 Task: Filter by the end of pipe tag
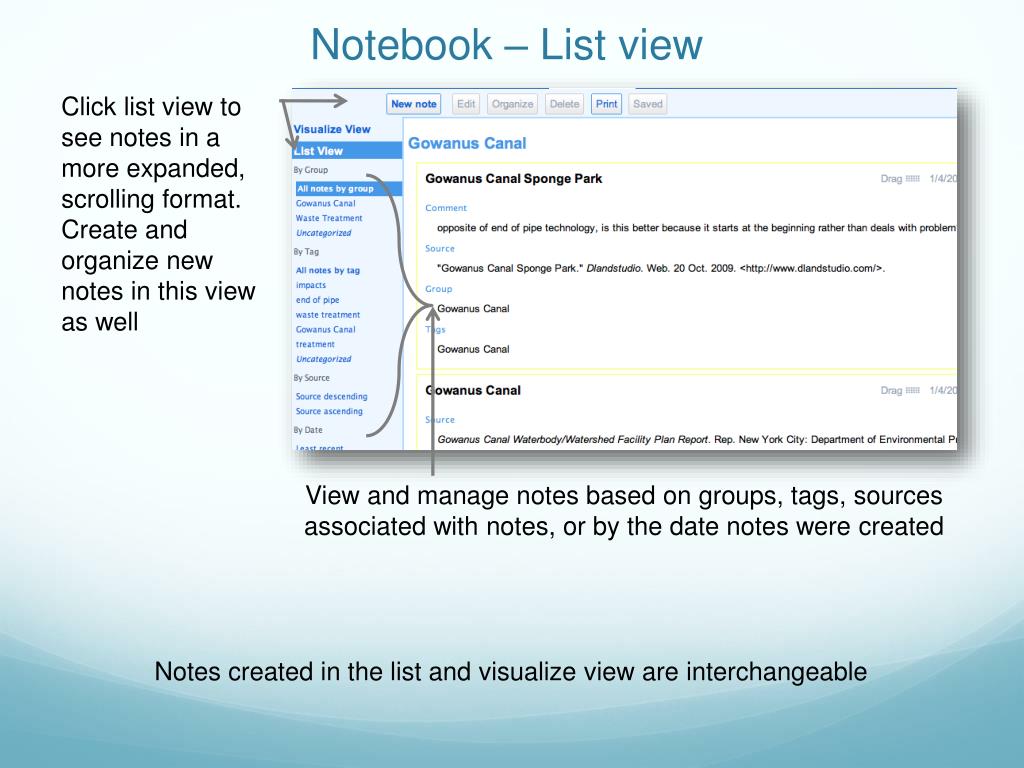tap(317, 300)
